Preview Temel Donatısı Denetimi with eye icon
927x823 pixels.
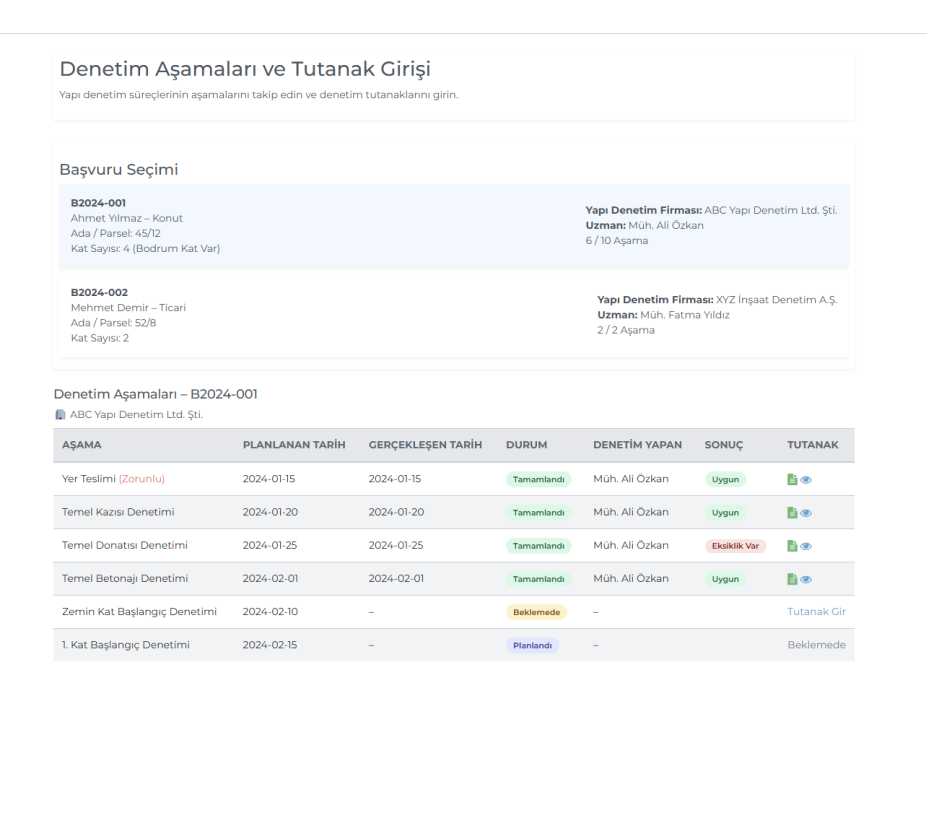[x=806, y=546]
